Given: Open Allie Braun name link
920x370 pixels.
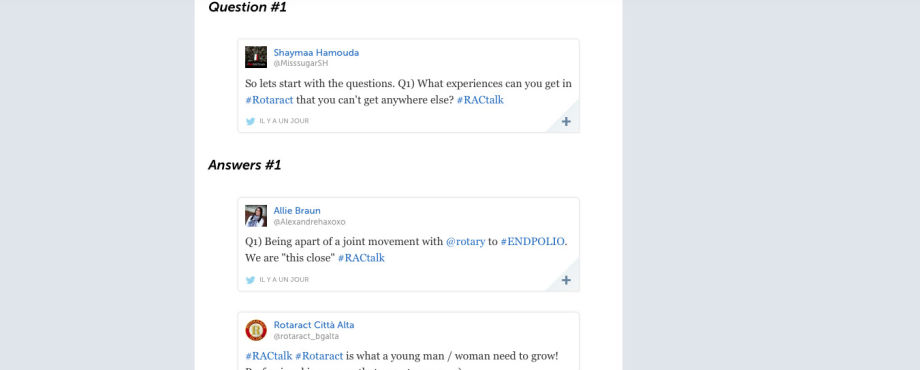Looking at the screenshot, I should 297,211.
